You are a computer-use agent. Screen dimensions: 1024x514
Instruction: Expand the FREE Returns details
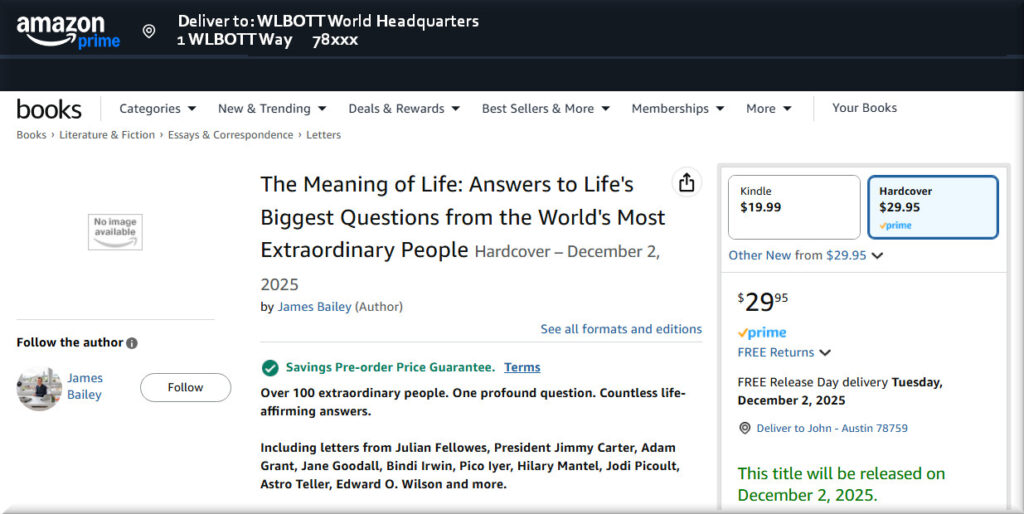coord(784,352)
